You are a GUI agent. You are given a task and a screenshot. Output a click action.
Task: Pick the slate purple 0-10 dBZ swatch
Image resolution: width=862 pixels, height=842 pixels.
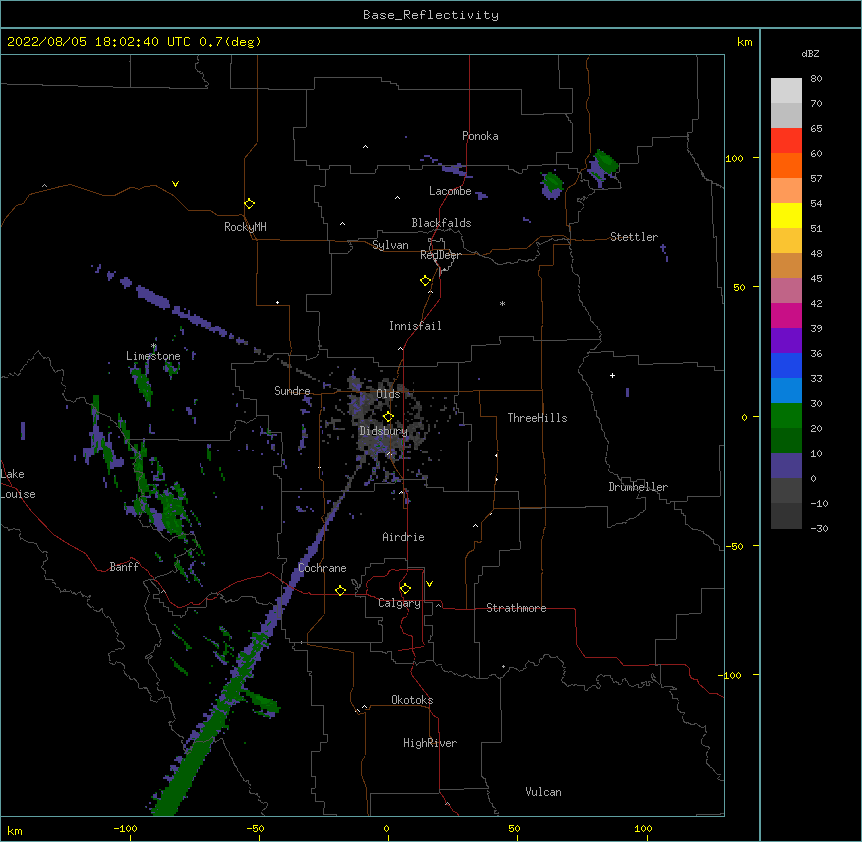coord(786,466)
